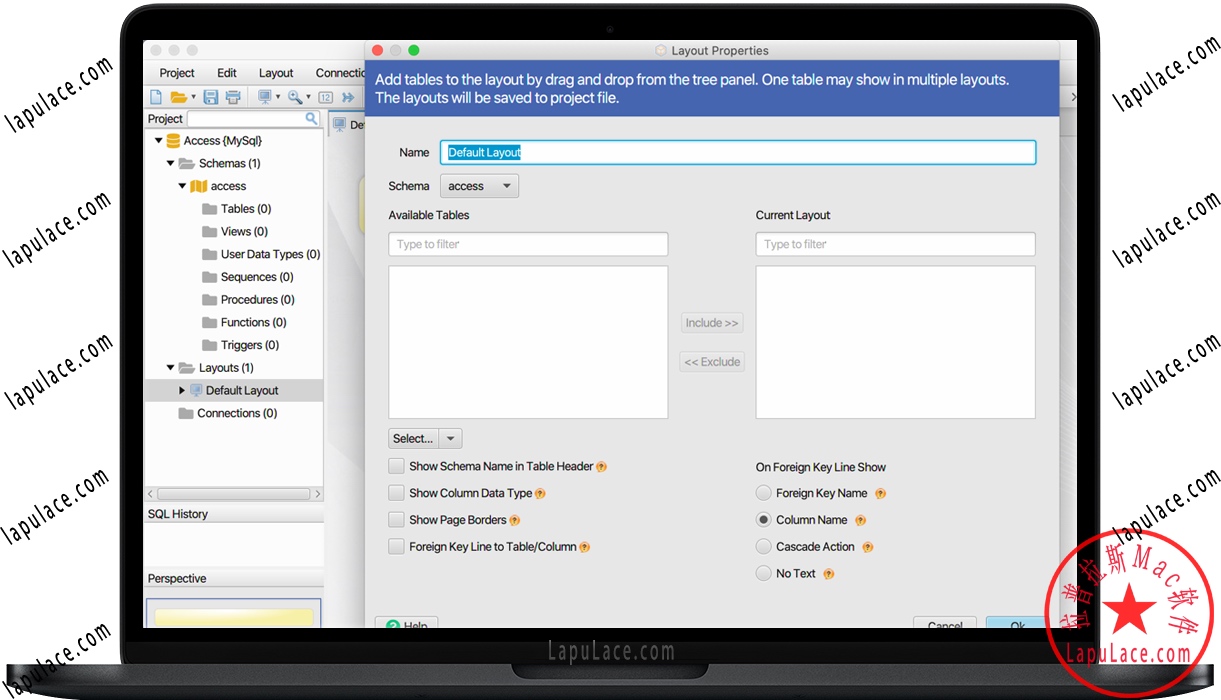
Task: Collapse the Layouts (1) tree node
Action: (x=171, y=368)
